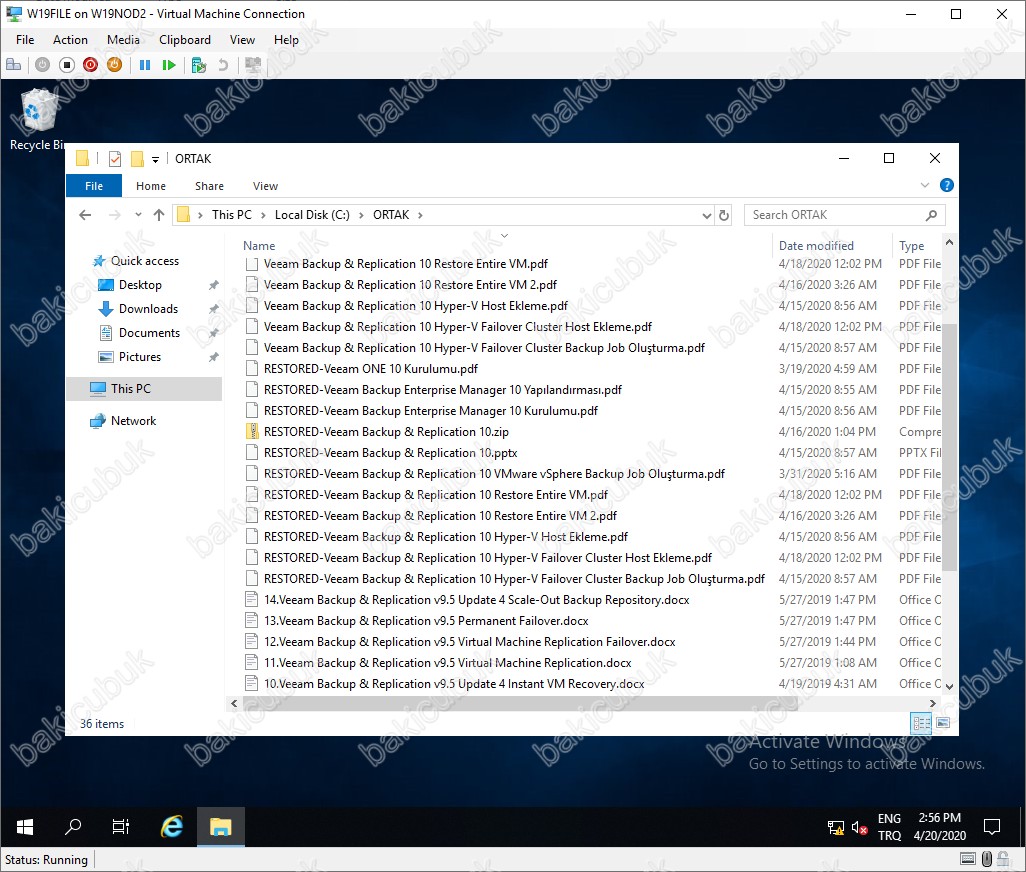Open Pictures in the navigation pane
The image size is (1026, 872).
(139, 357)
